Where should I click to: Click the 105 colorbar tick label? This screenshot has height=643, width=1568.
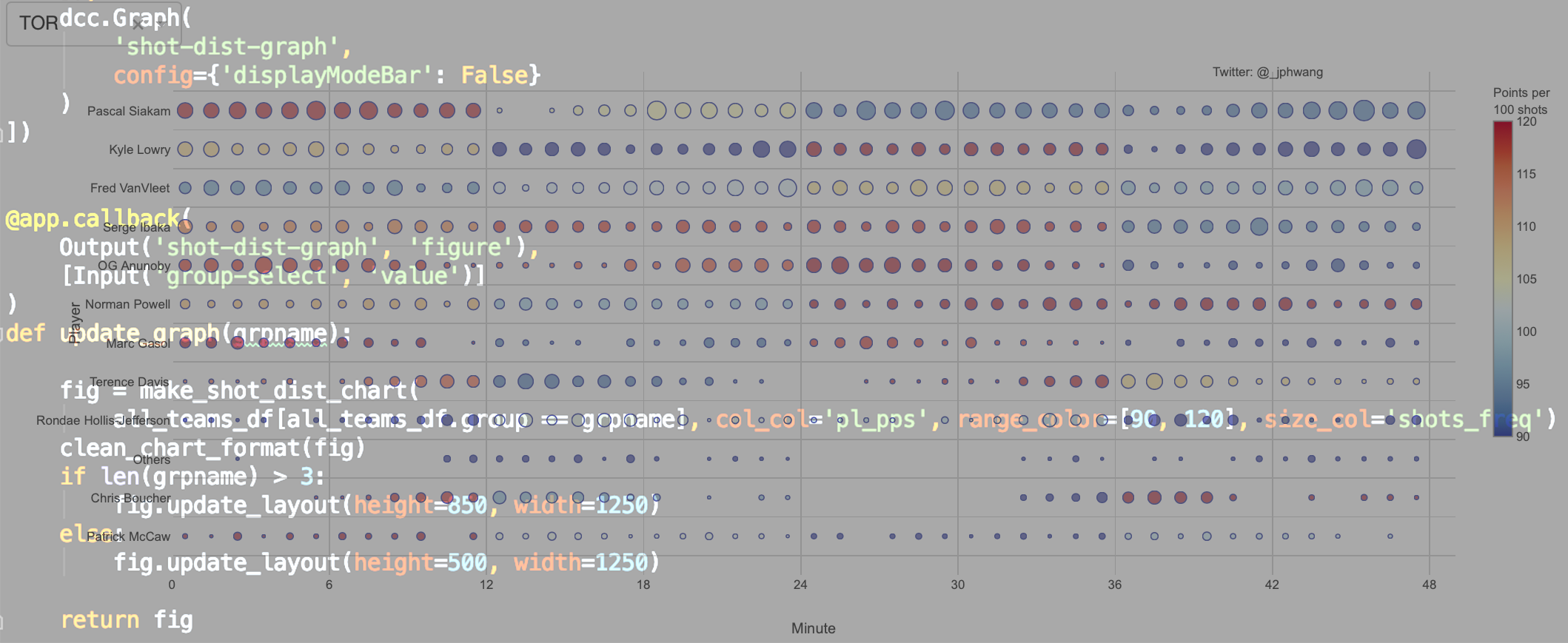point(1527,279)
